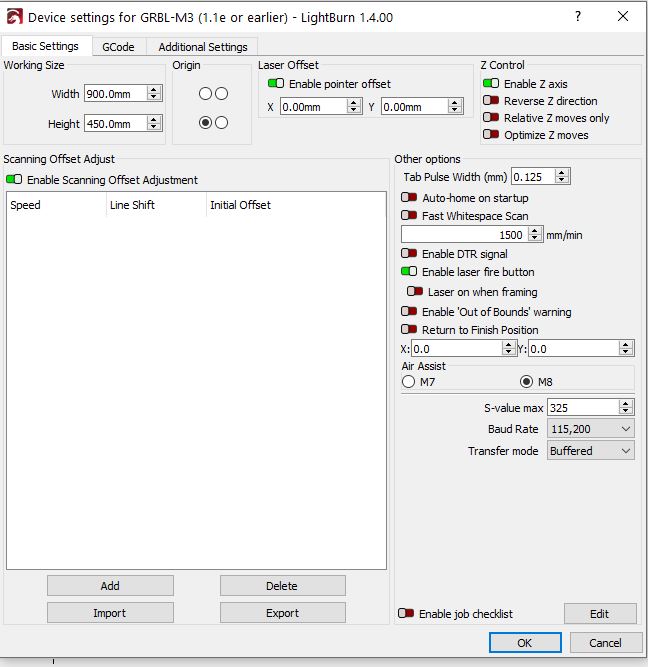
Task: Click the Width stepper arrows
Action: tap(154, 94)
